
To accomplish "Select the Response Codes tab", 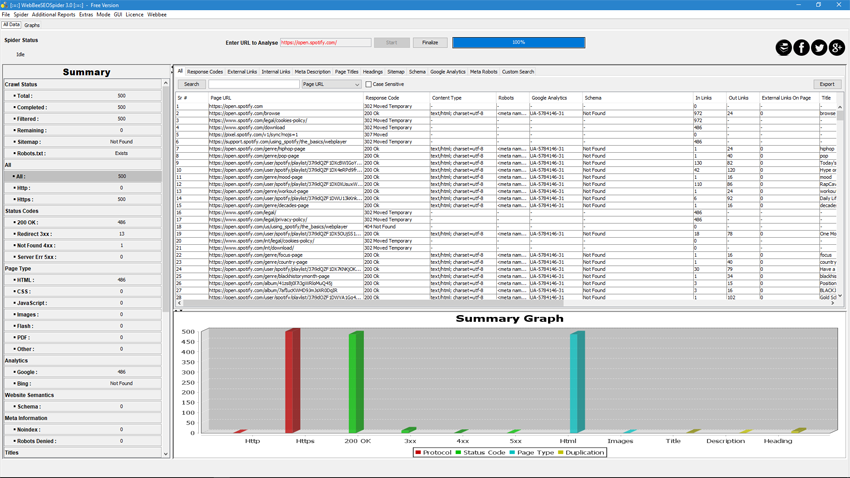I will (x=205, y=72).
